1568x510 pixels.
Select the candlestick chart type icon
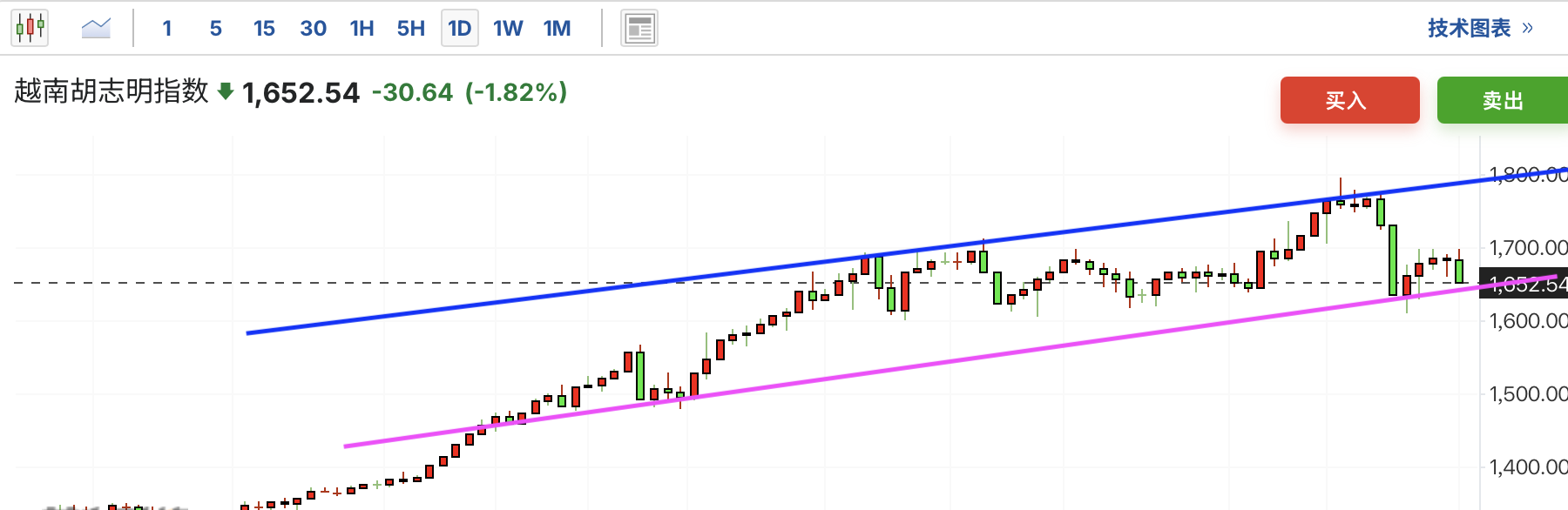pyautogui.click(x=30, y=29)
